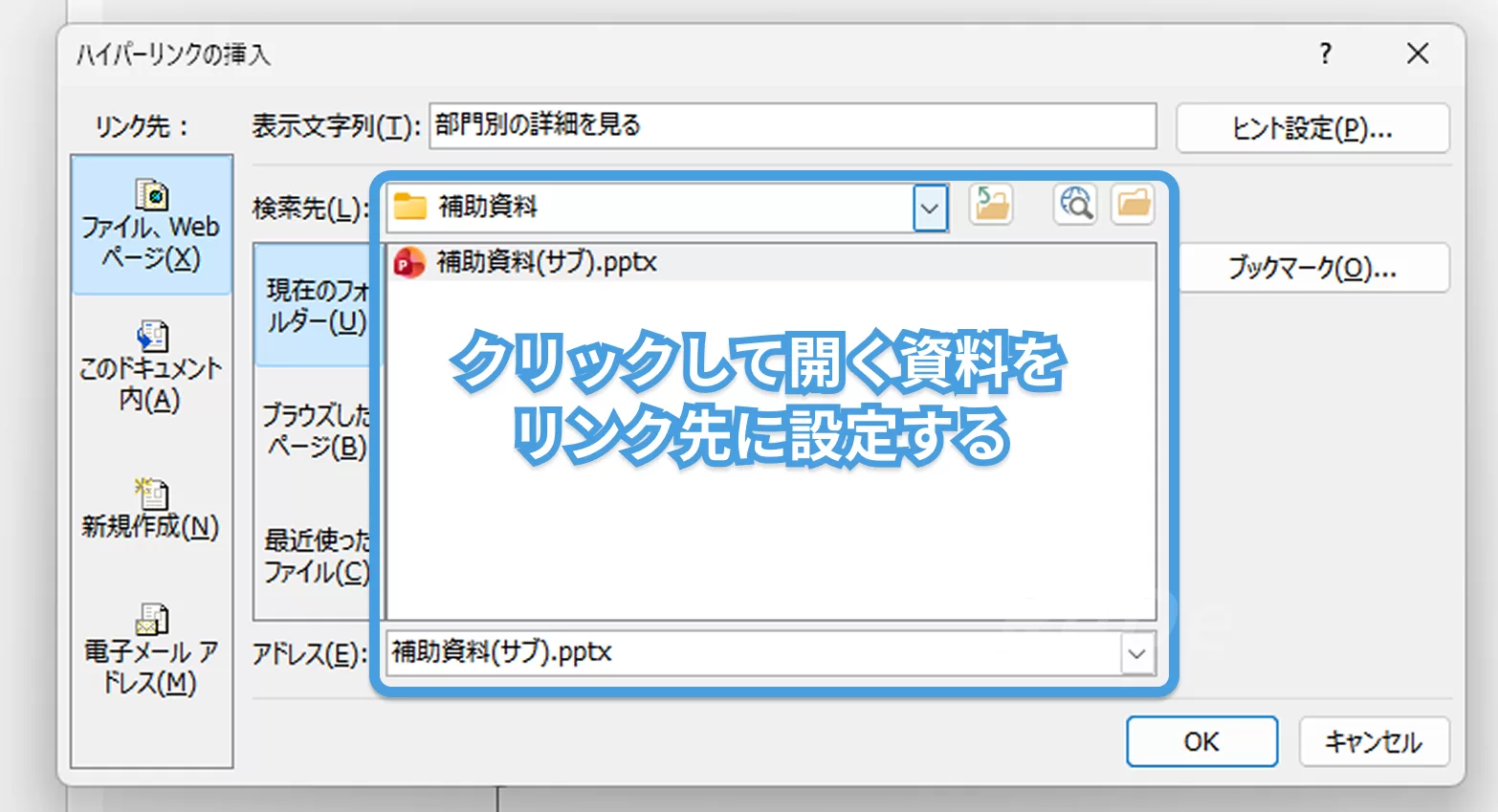
Task: Open the ブックマーク dialog
Action: point(1313,268)
